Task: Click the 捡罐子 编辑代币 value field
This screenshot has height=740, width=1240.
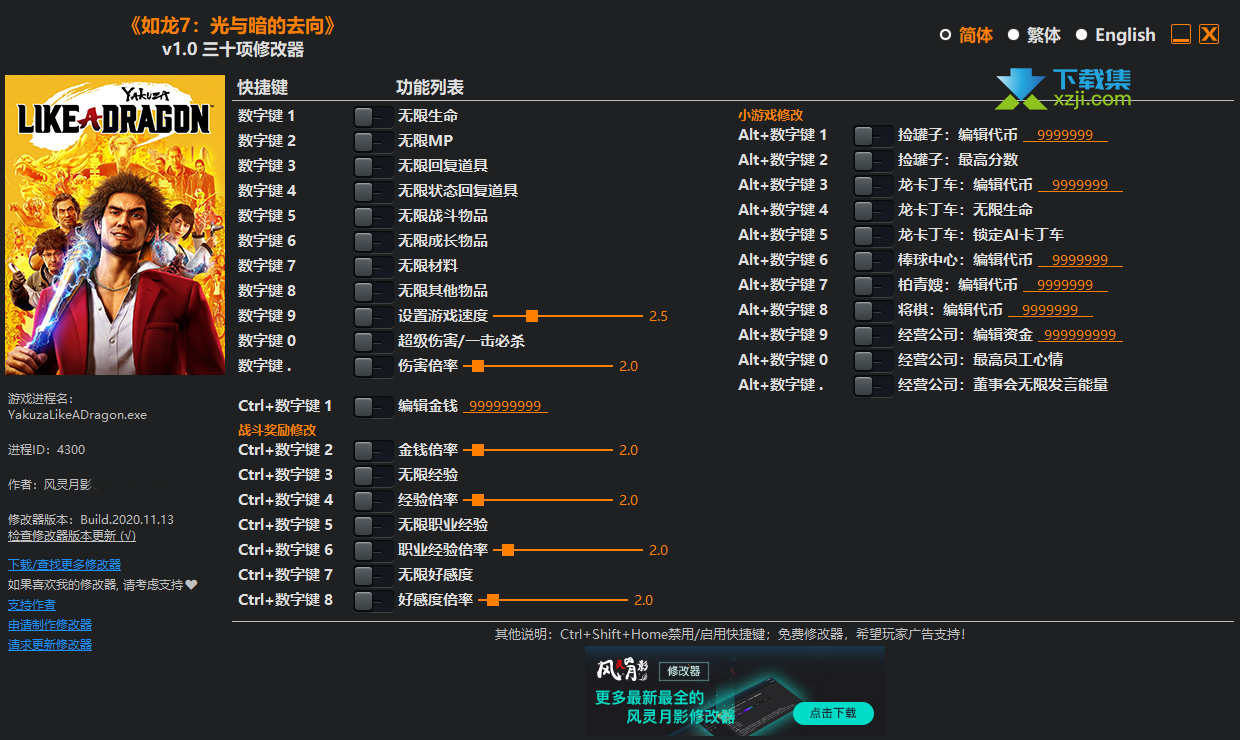Action: tap(1065, 135)
